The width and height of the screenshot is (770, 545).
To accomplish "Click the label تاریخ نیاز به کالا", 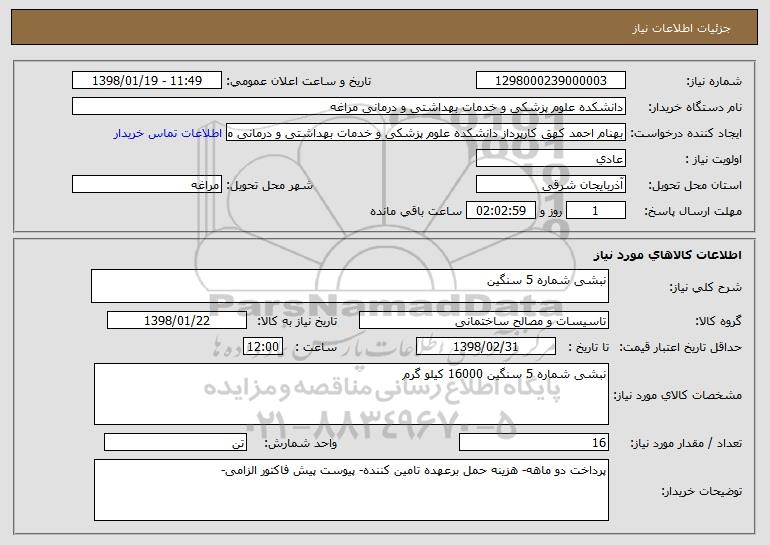I will pyautogui.click(x=297, y=321).
